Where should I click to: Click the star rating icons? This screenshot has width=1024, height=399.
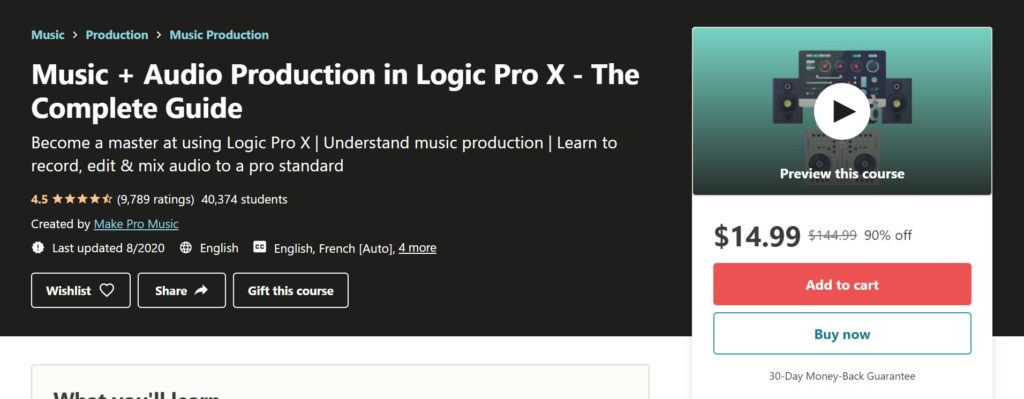point(82,199)
